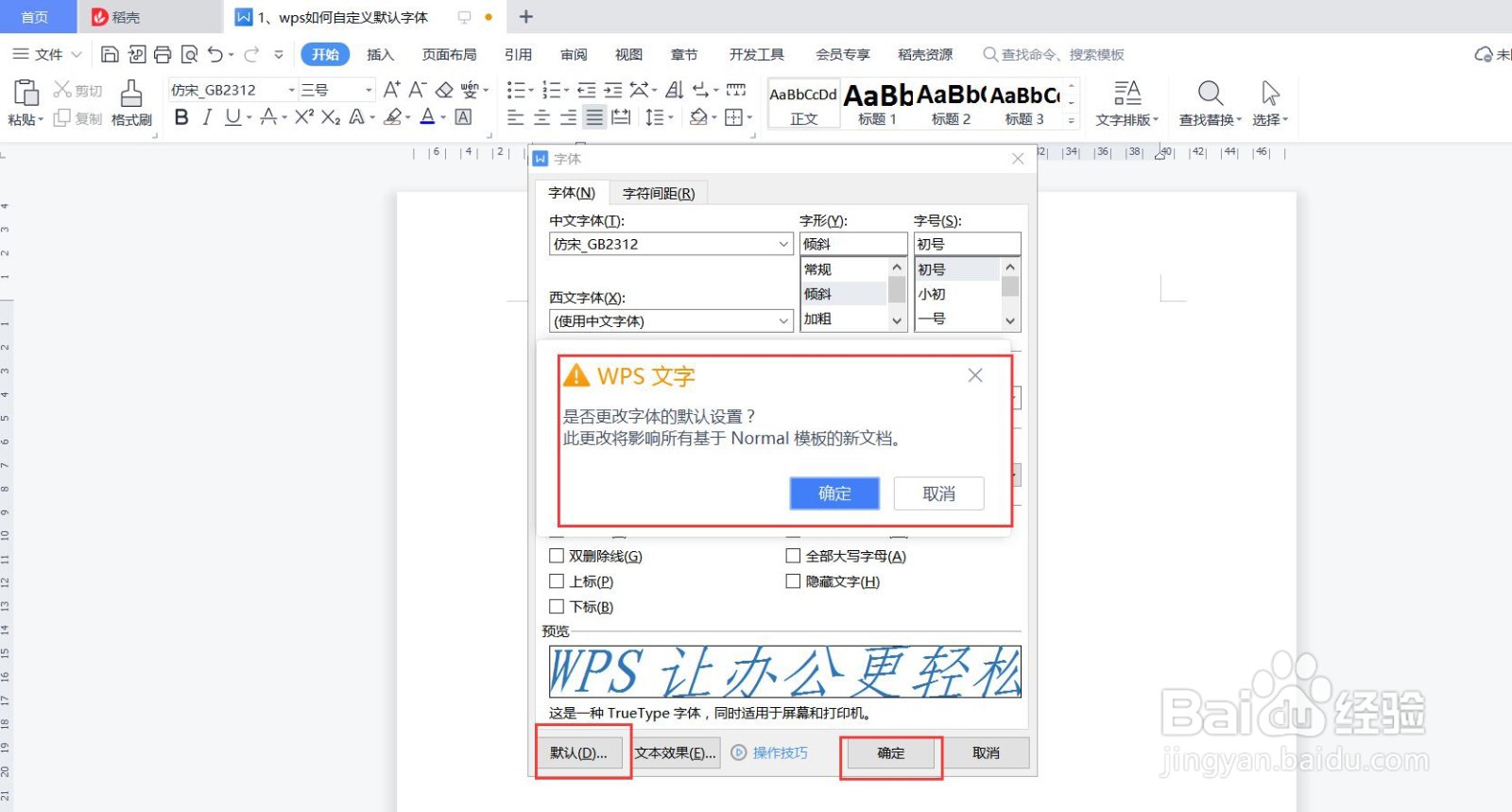1512x812 pixels.
Task: Toggle Italic formatting in ribbon
Action: (207, 117)
